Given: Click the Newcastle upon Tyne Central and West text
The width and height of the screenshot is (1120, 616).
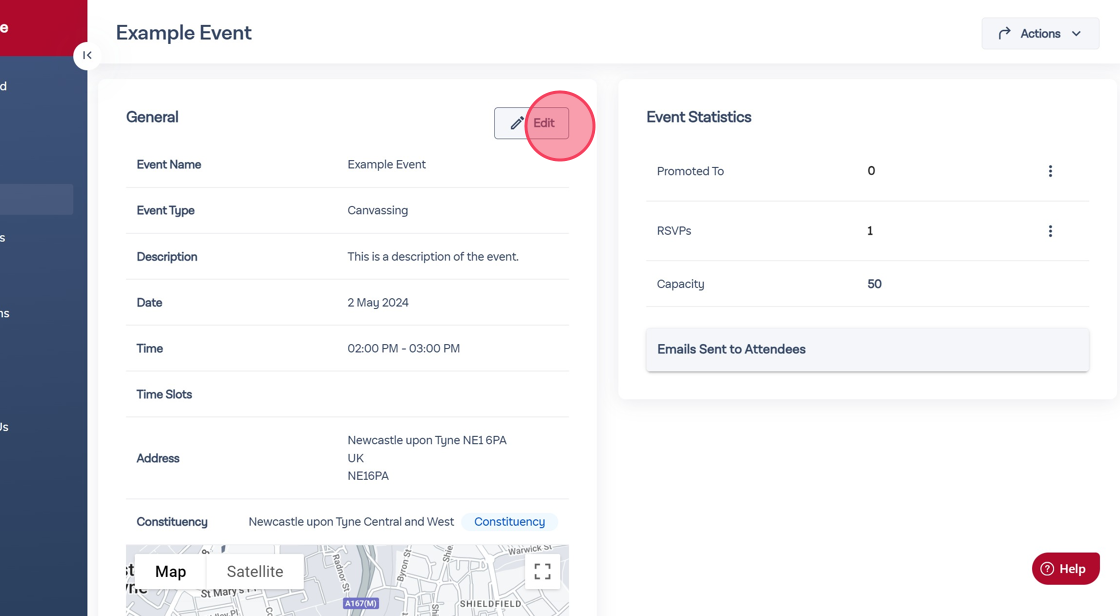Looking at the screenshot, I should click(351, 522).
